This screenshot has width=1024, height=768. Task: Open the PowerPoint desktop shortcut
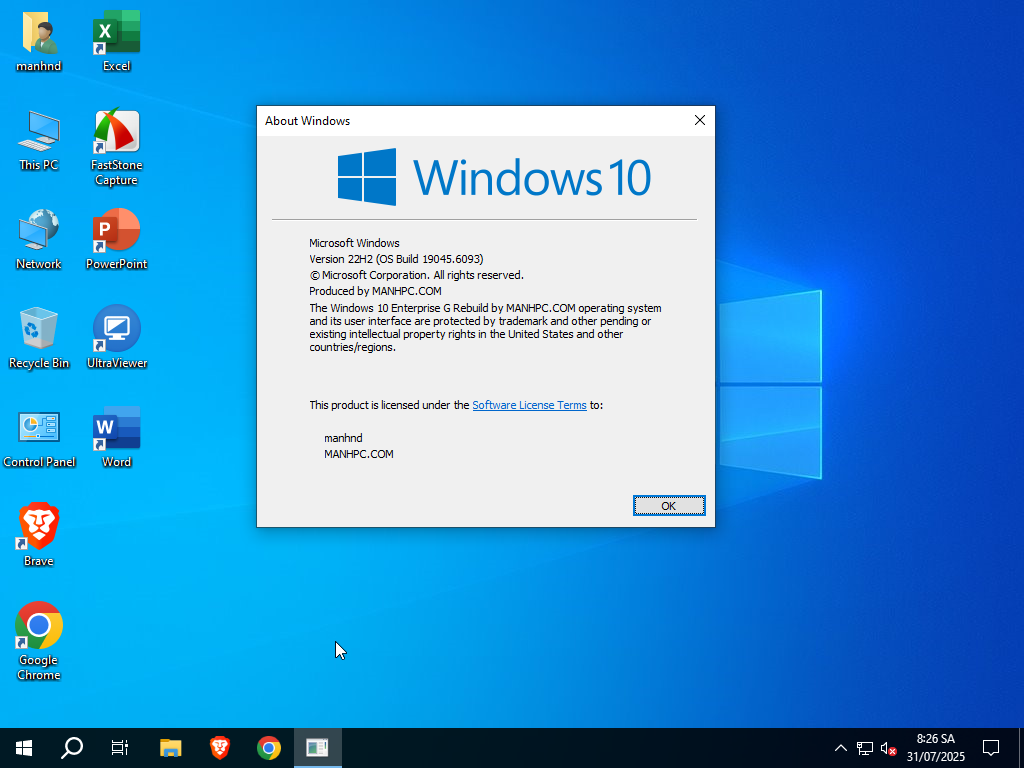click(116, 232)
